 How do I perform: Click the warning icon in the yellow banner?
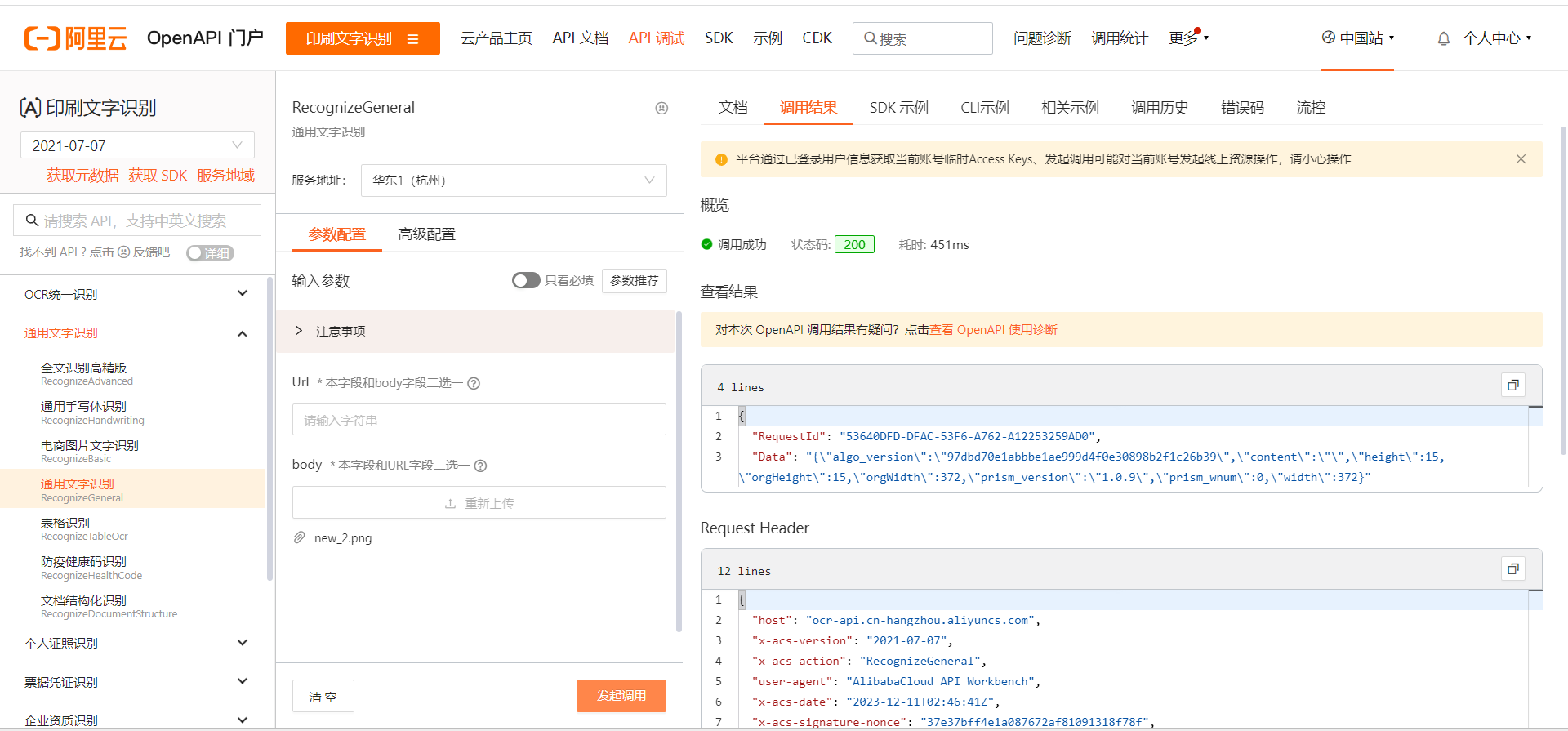[721, 159]
